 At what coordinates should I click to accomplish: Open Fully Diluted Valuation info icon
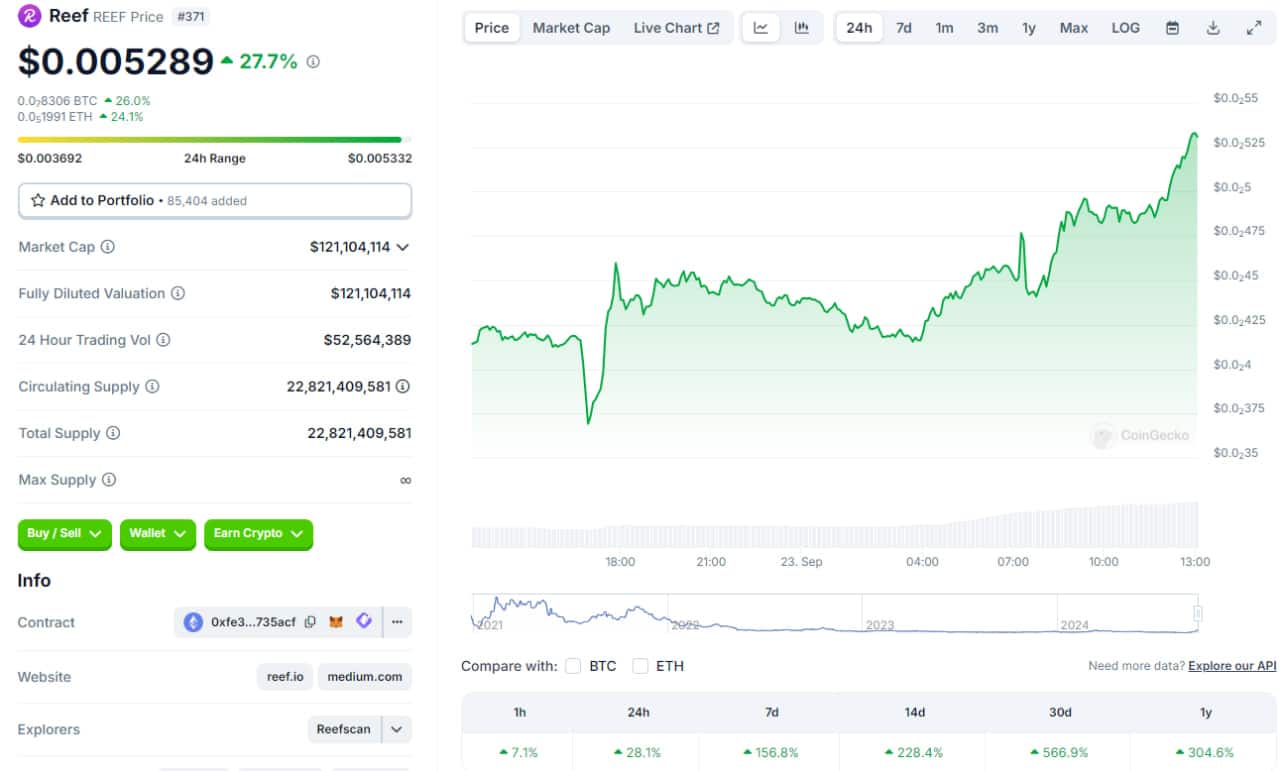[x=178, y=294]
